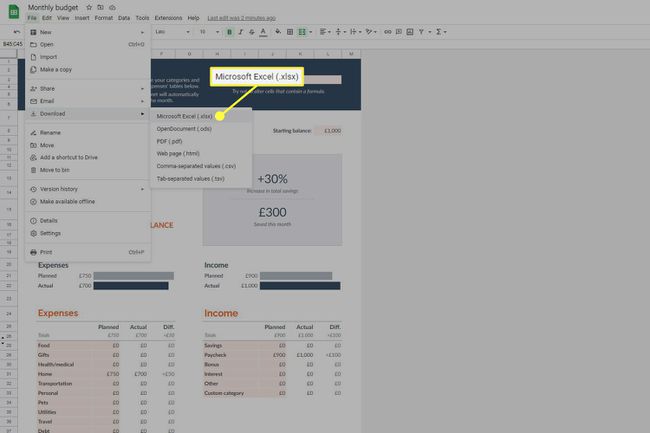Choose Open in the File menu
Viewport: 650px width, 433px height.
(x=88, y=44)
